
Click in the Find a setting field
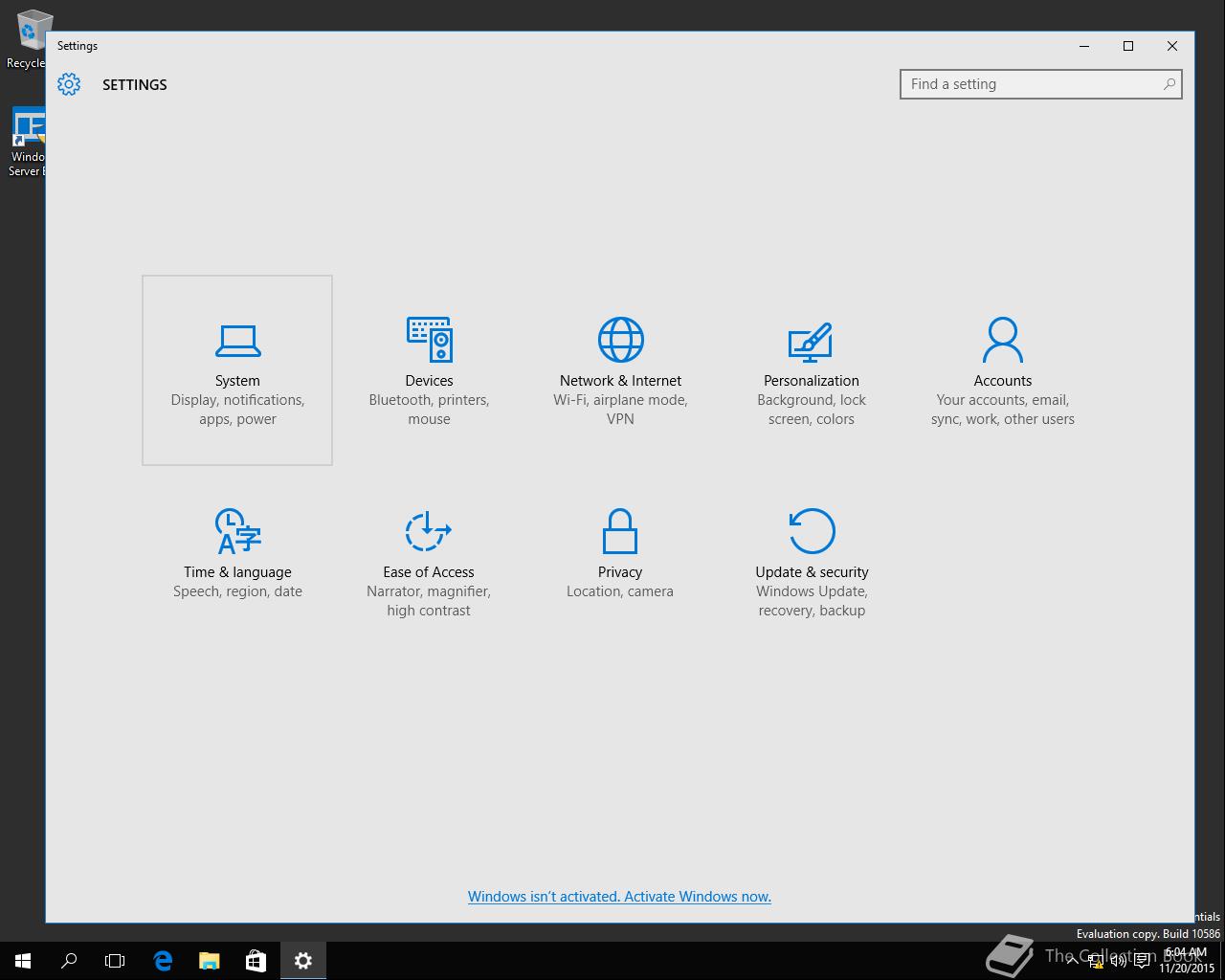[x=1041, y=84]
